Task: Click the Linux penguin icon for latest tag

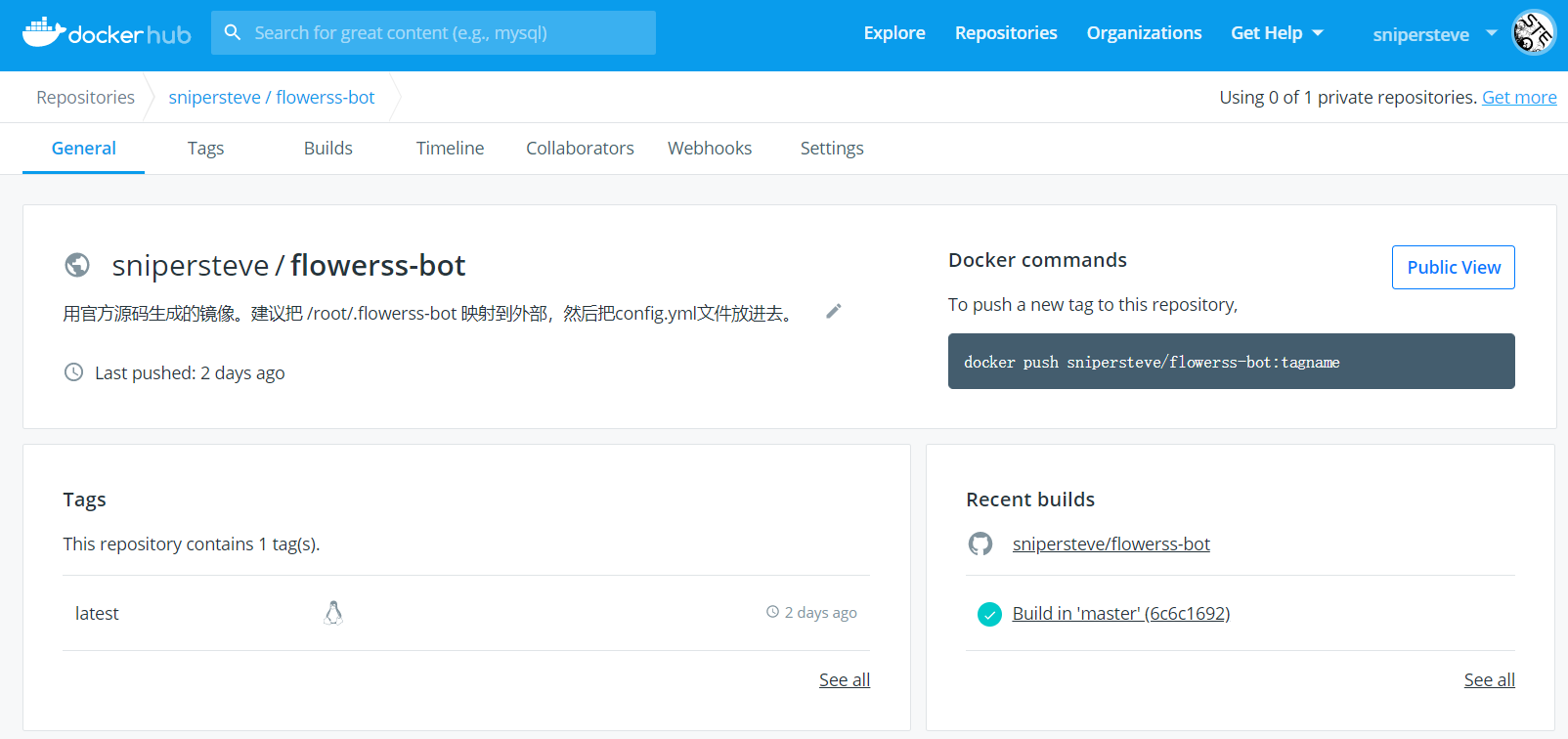Action: coord(333,613)
